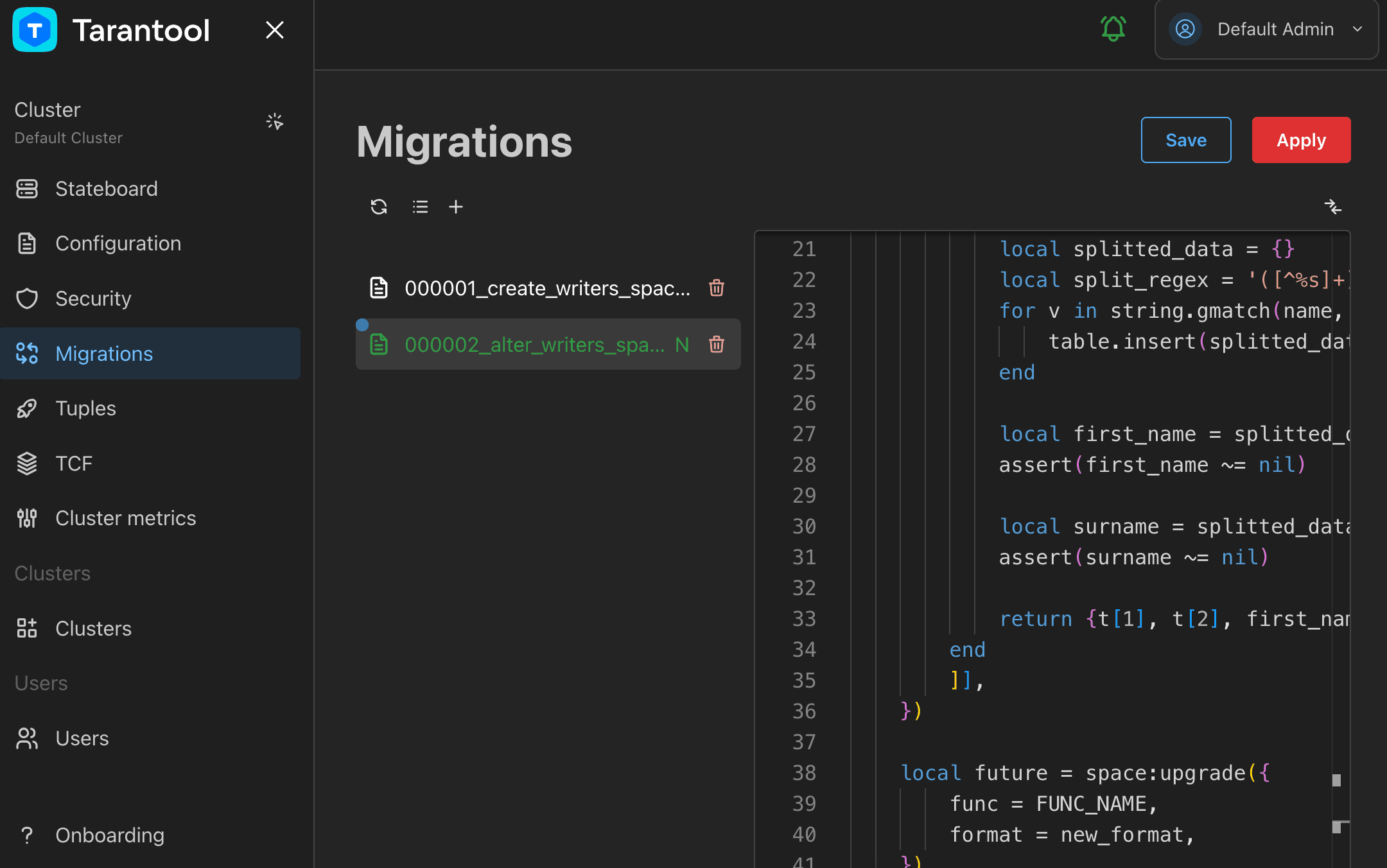Click the cluster switch sparkle icon
The height and width of the screenshot is (868, 1387).
[x=275, y=121]
